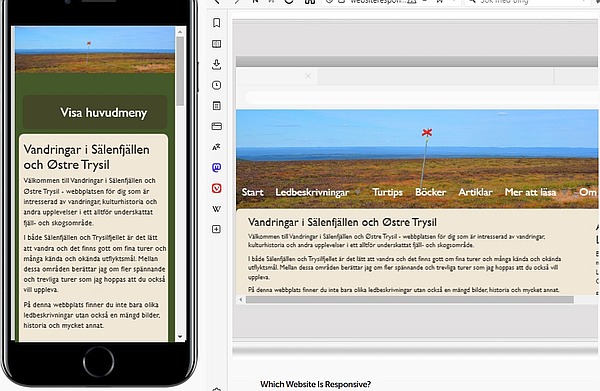The height and width of the screenshot is (391, 600).
Task: Expand the Mer att läsa dropdown
Action: pyautogui.click(x=564, y=192)
